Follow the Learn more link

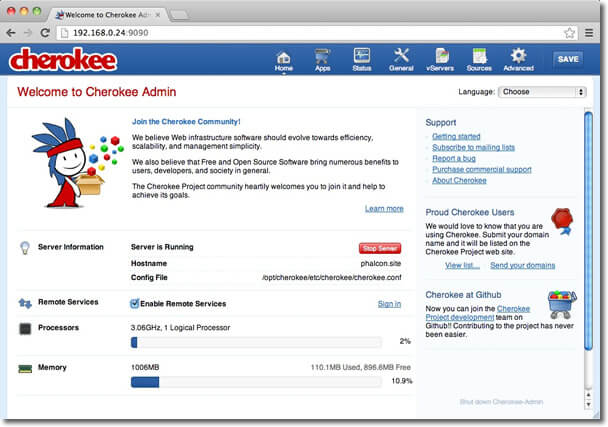tap(384, 209)
